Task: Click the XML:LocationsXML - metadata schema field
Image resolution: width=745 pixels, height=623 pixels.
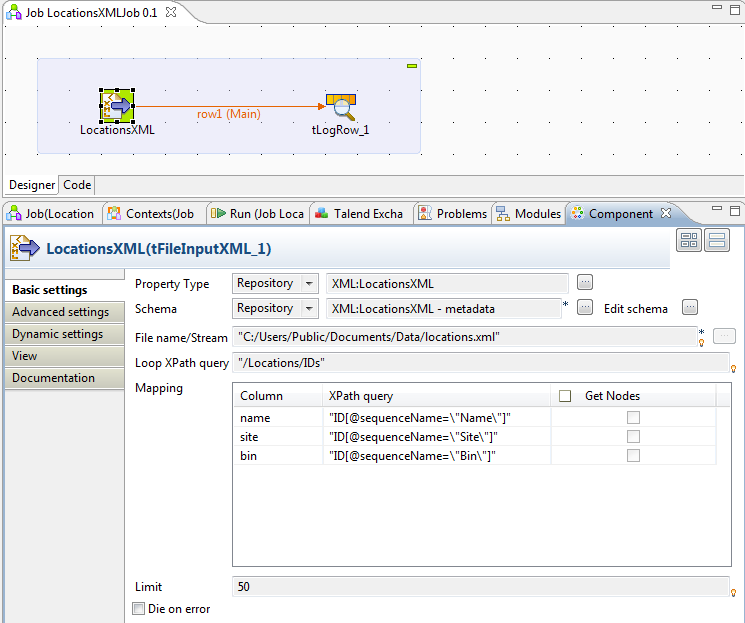Action: click(x=444, y=309)
